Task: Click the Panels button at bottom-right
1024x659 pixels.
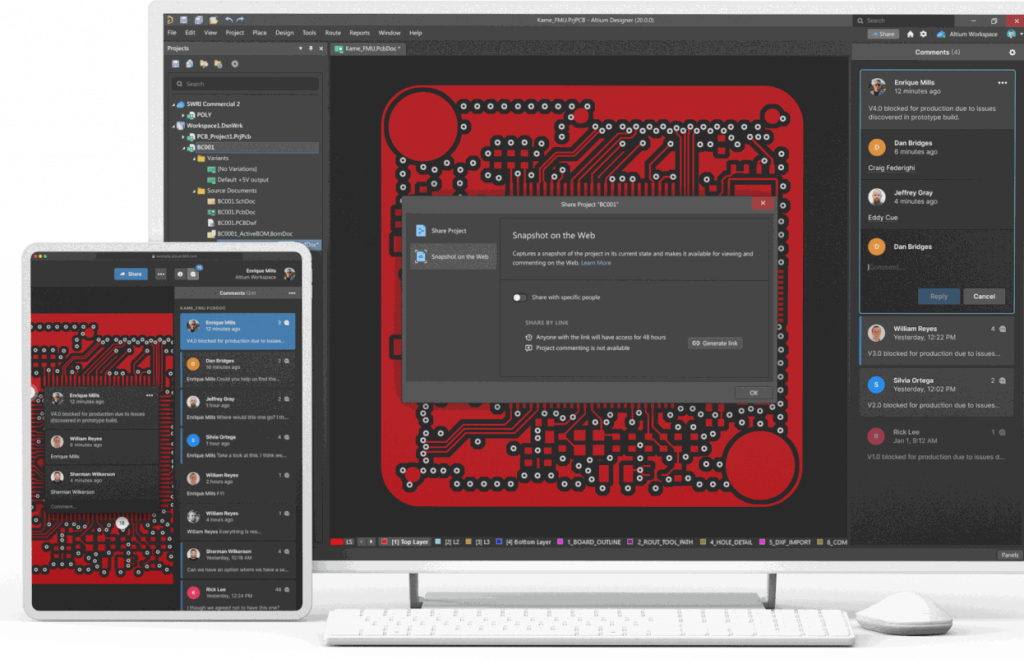Action: click(x=1010, y=555)
